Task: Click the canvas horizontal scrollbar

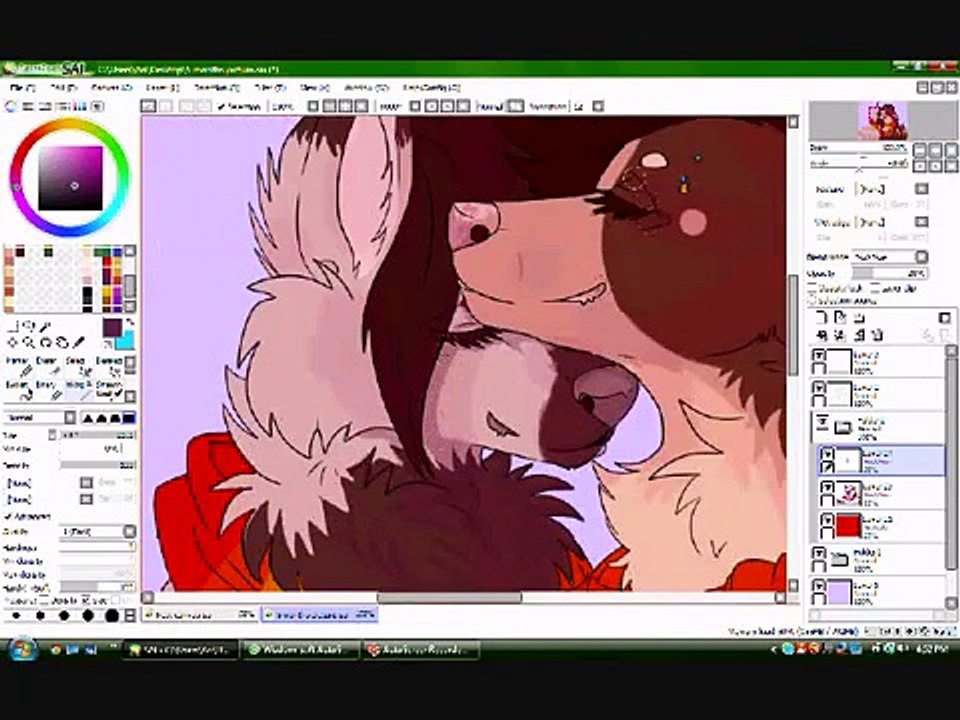Action: click(449, 598)
